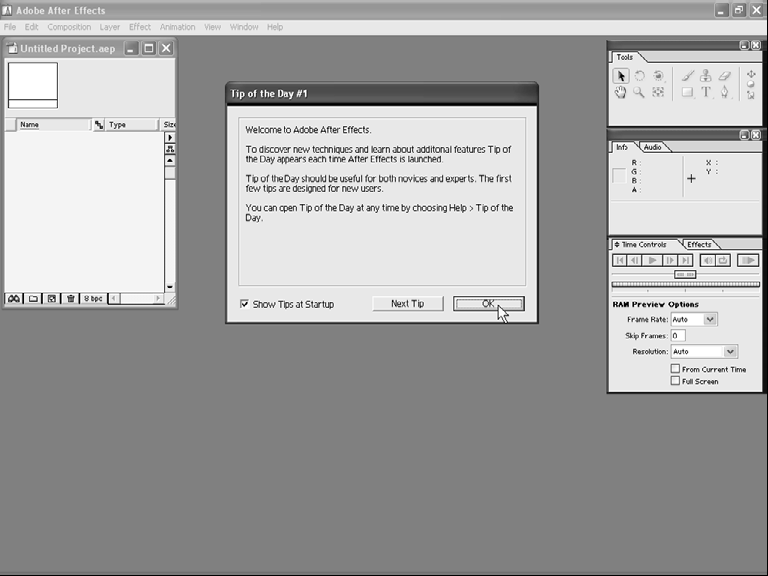Select the Selection arrow tool
Viewport: 768px width, 576px height.
click(x=621, y=76)
